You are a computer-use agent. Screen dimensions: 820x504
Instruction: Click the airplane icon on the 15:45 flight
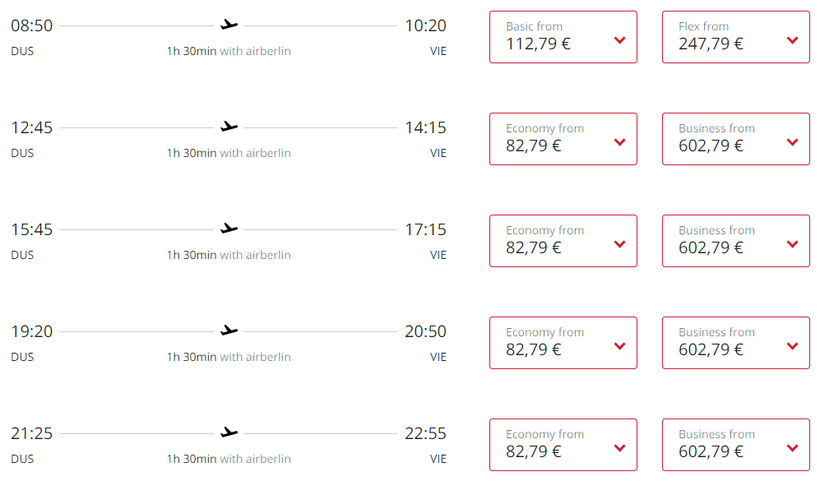(x=229, y=229)
